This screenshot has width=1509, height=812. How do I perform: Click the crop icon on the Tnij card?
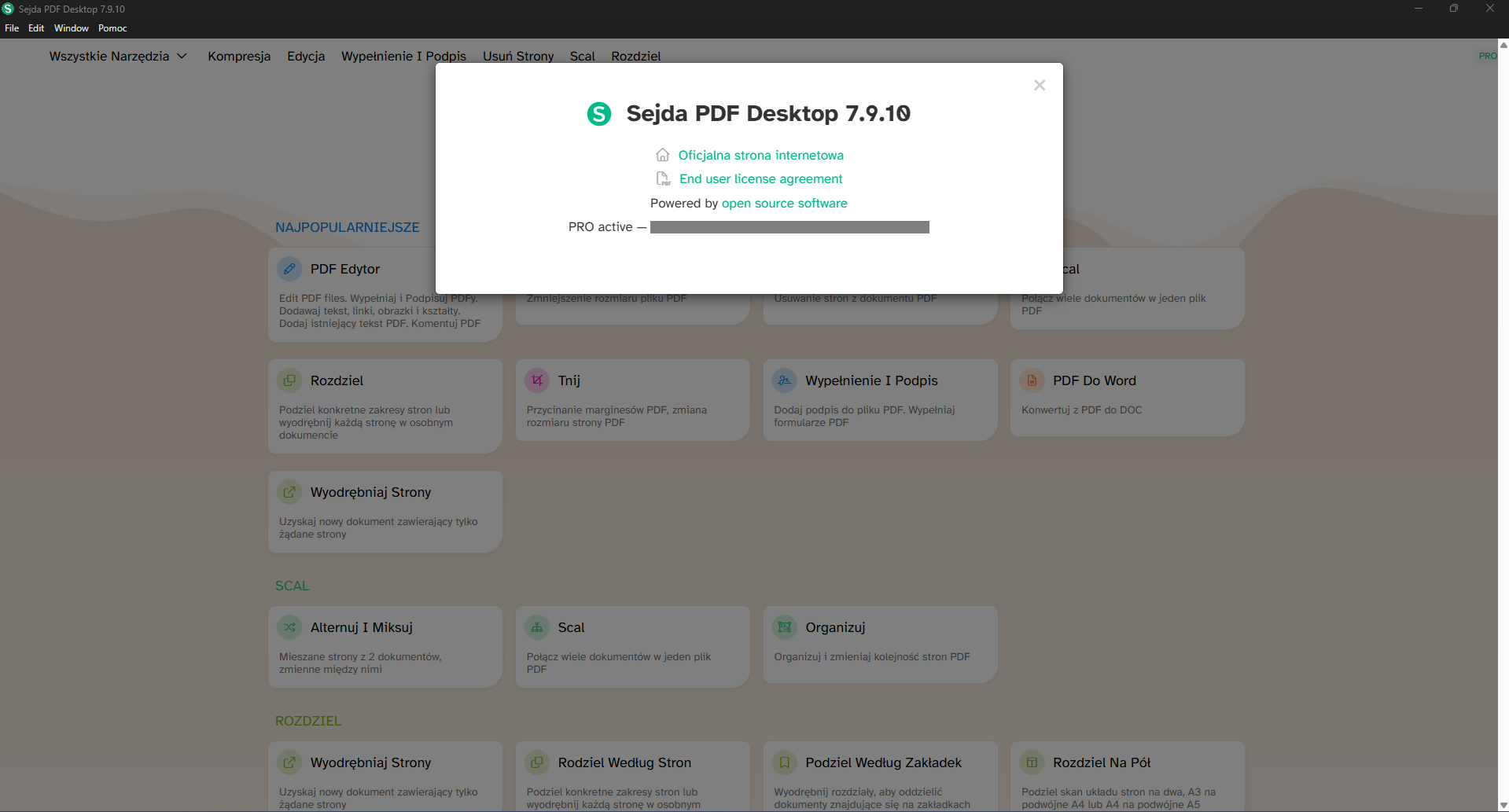click(x=537, y=380)
